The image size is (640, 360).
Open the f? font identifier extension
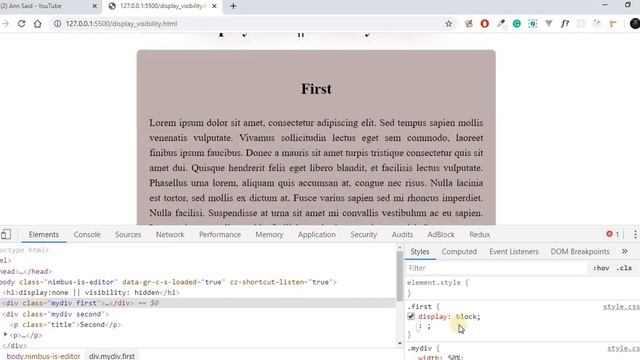click(565, 24)
